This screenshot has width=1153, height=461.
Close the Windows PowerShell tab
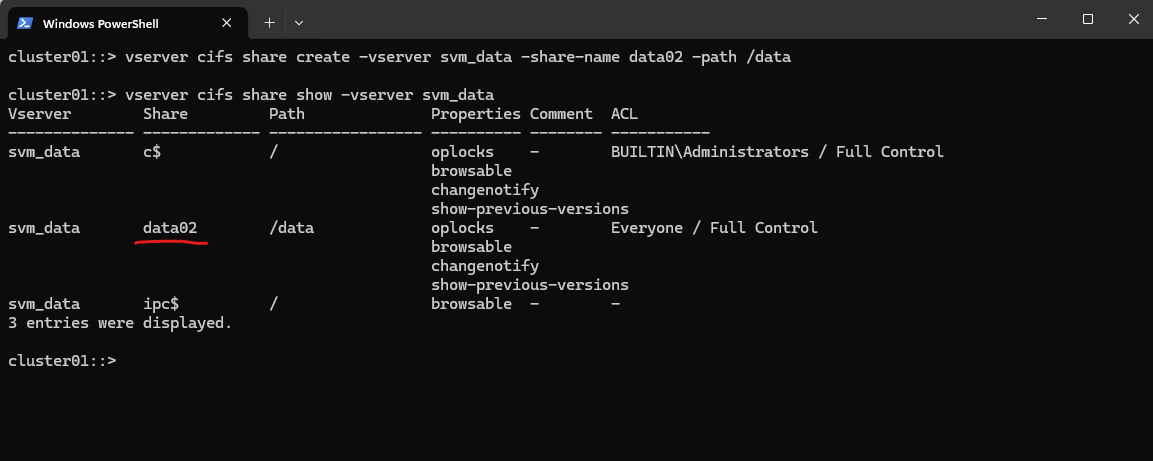click(226, 23)
